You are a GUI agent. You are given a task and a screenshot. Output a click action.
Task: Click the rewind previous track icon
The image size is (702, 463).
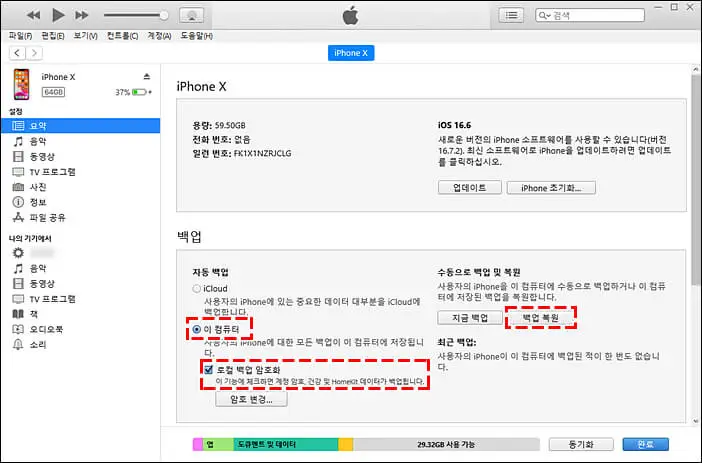[33, 16]
